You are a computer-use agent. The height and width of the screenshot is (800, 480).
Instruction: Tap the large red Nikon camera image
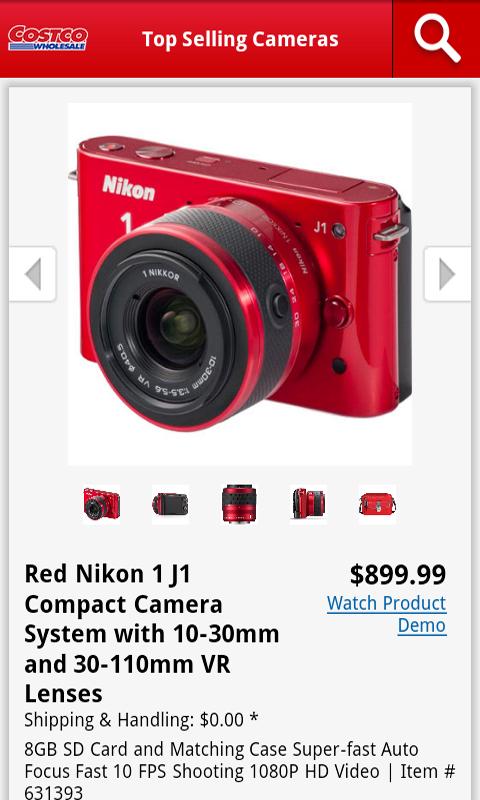240,284
